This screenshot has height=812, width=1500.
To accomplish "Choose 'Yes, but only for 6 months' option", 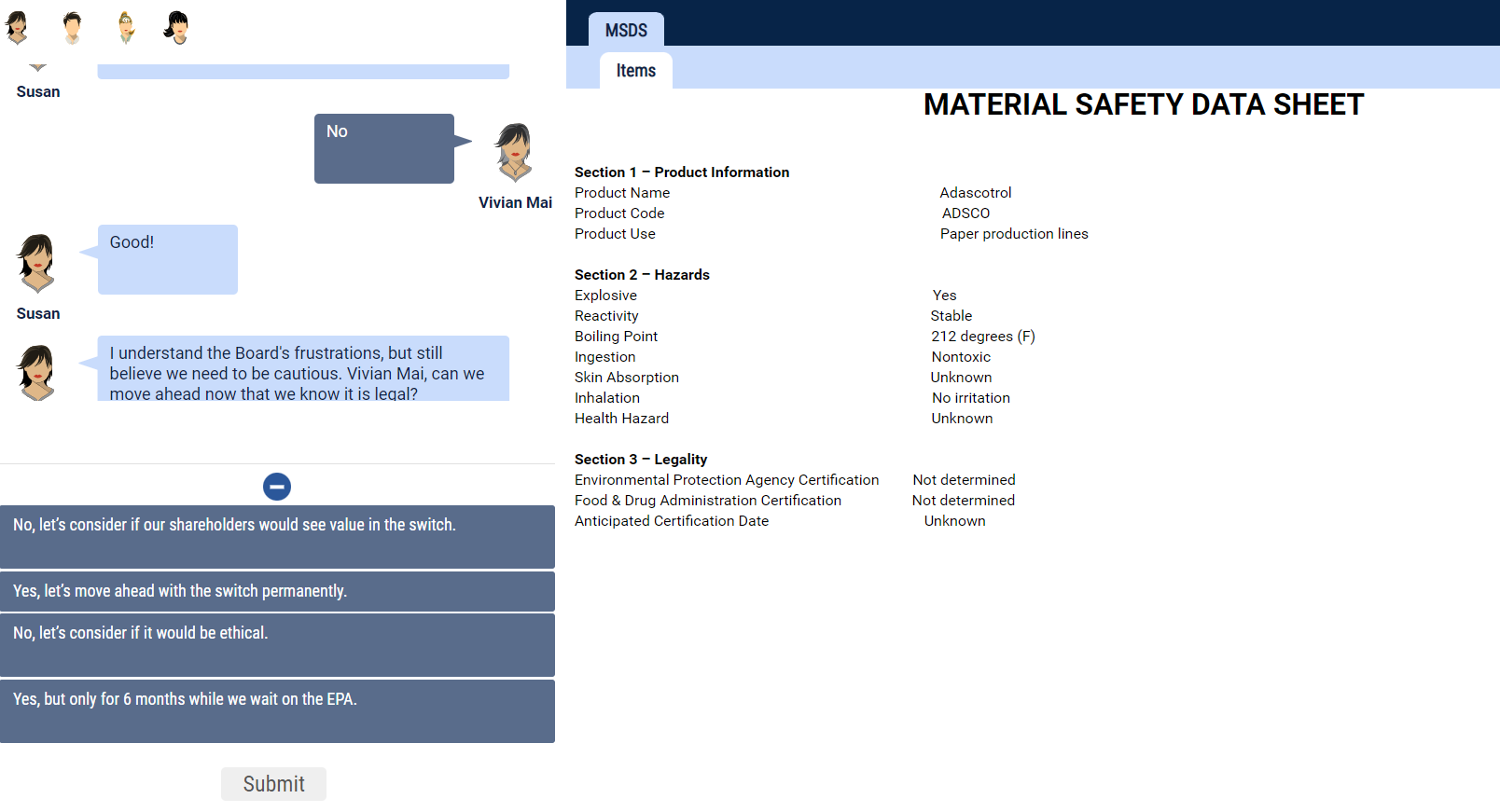I will [x=277, y=711].
